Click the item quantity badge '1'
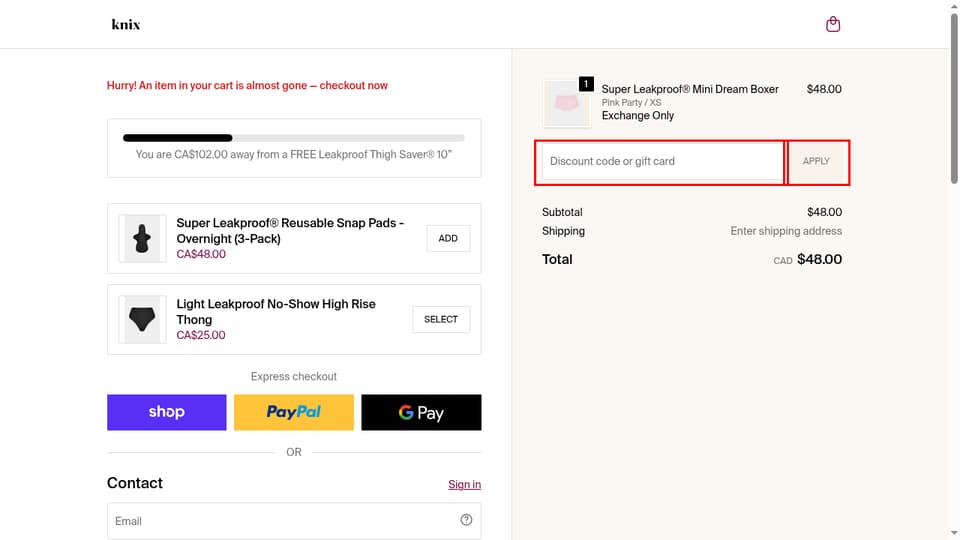 (x=586, y=84)
